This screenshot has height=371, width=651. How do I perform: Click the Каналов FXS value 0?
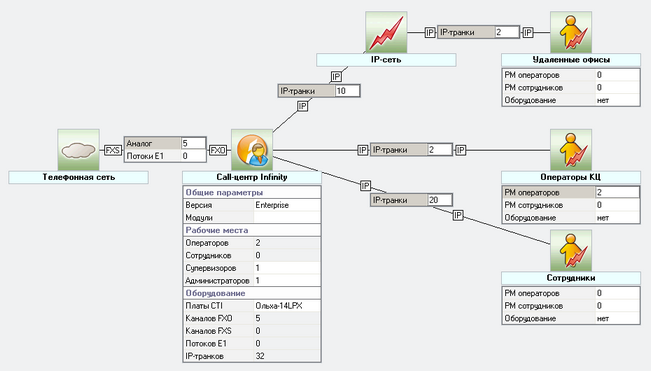[286, 331]
